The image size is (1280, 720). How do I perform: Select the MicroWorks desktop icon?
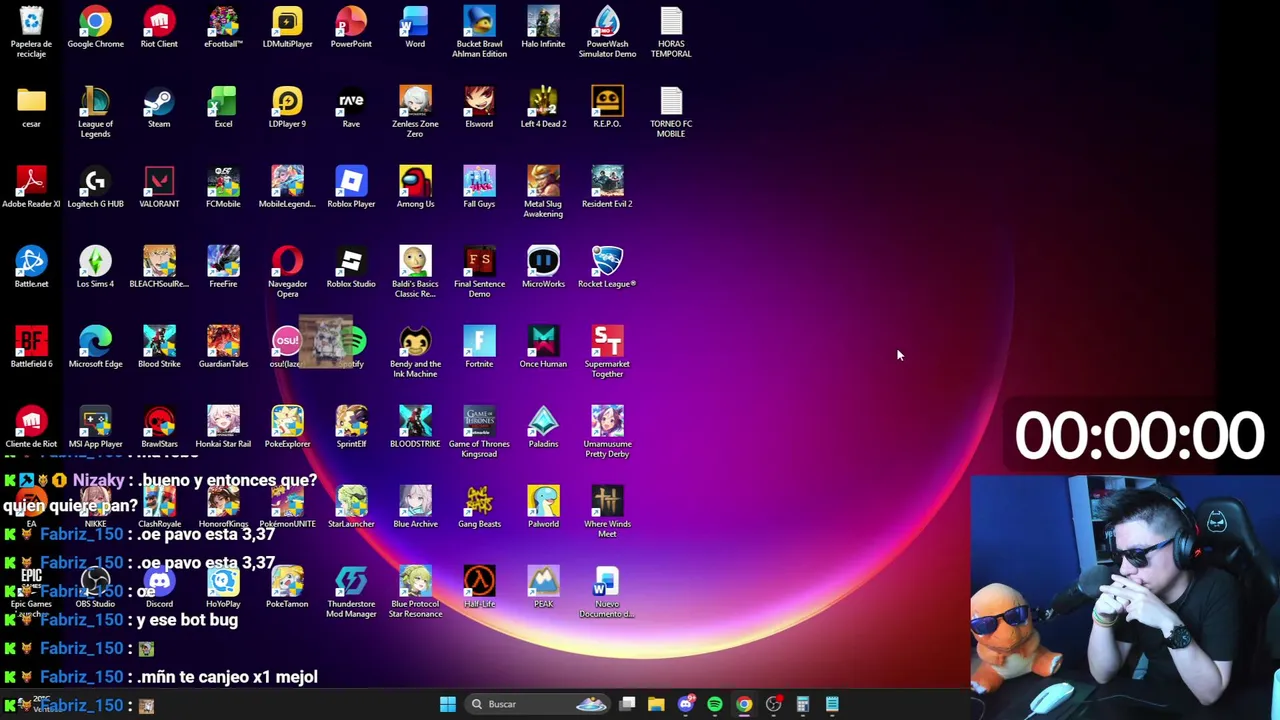(x=543, y=268)
